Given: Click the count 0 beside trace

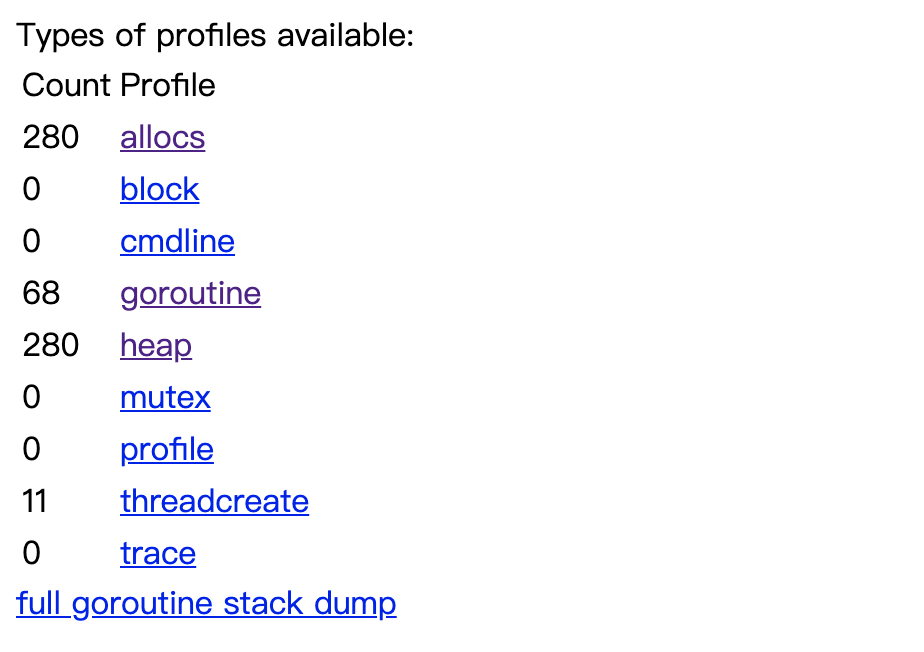Looking at the screenshot, I should pyautogui.click(x=32, y=553).
